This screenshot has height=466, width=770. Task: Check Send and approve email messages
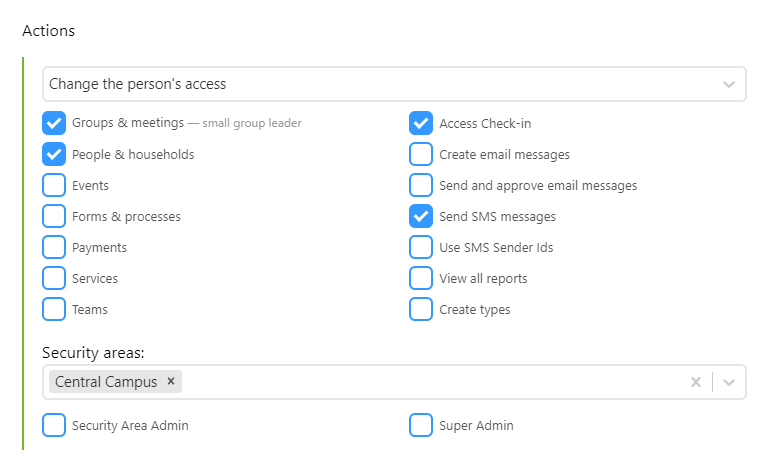[421, 185]
